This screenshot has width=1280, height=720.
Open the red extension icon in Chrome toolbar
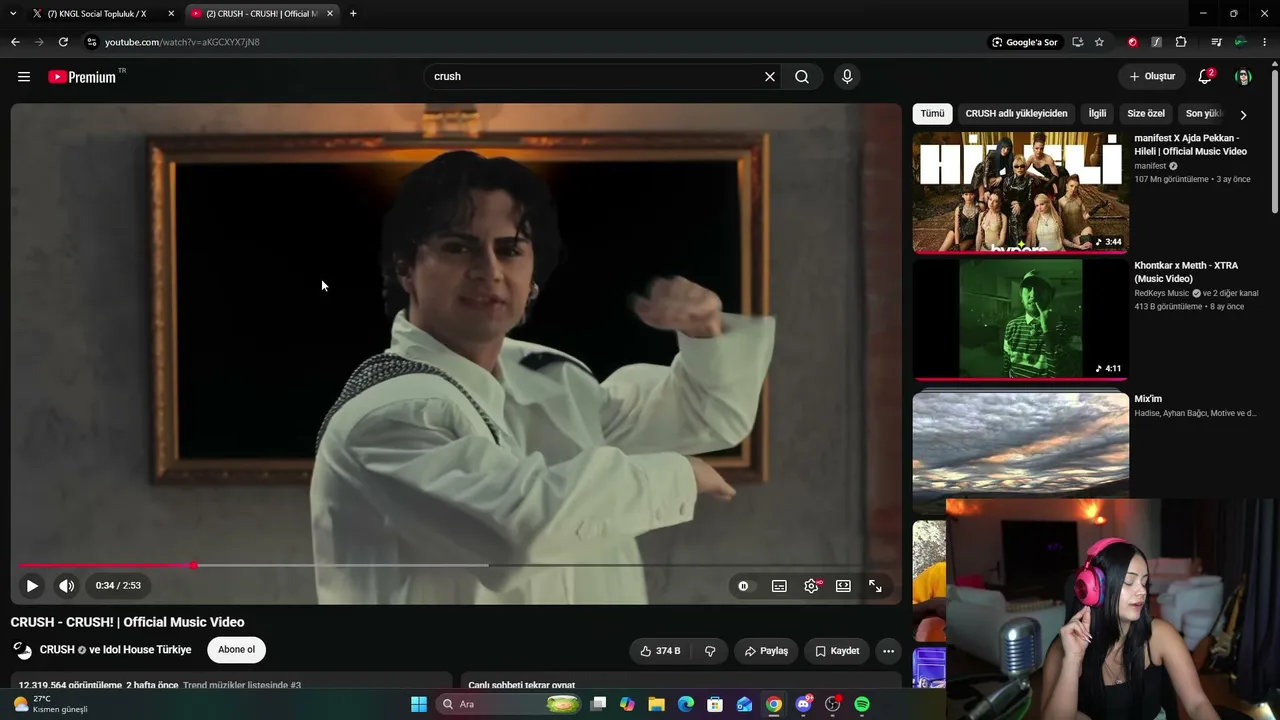point(1132,42)
